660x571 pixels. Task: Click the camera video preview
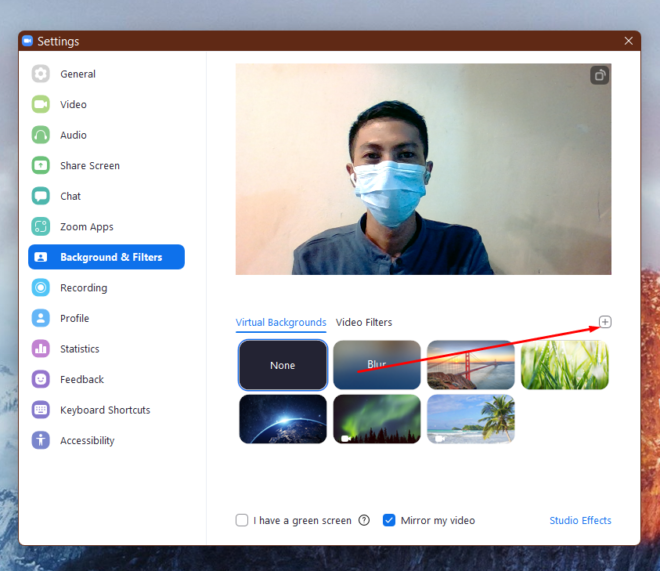[x=423, y=169]
